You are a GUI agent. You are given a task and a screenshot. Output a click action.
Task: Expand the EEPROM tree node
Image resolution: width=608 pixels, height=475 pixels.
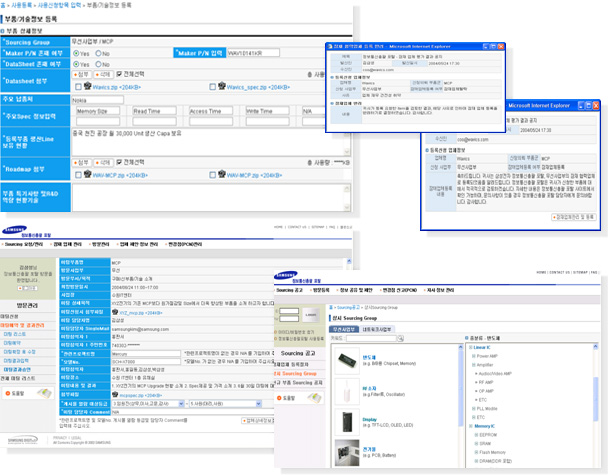click(x=476, y=435)
